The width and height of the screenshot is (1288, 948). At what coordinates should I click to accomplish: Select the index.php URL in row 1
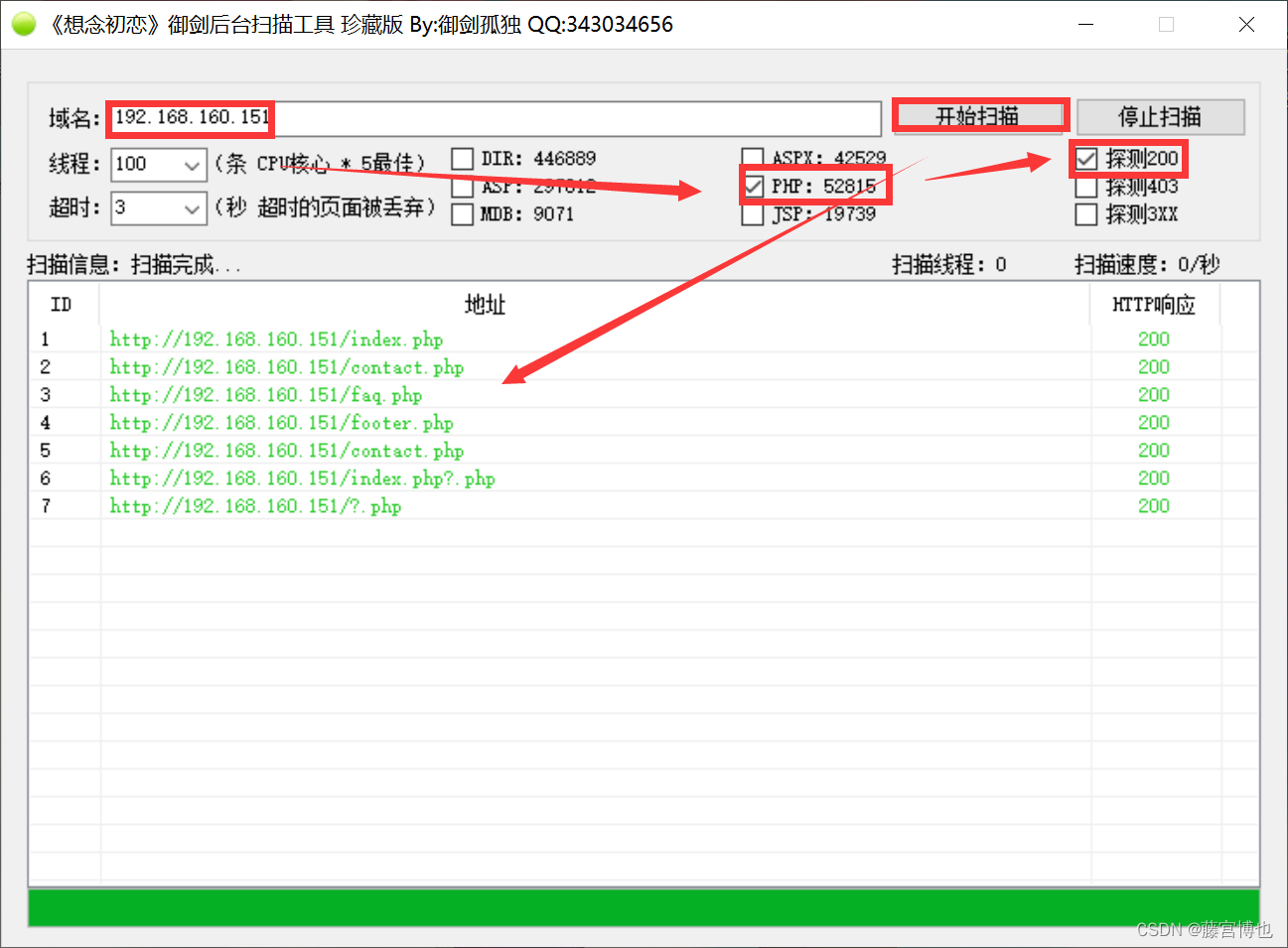coord(276,339)
